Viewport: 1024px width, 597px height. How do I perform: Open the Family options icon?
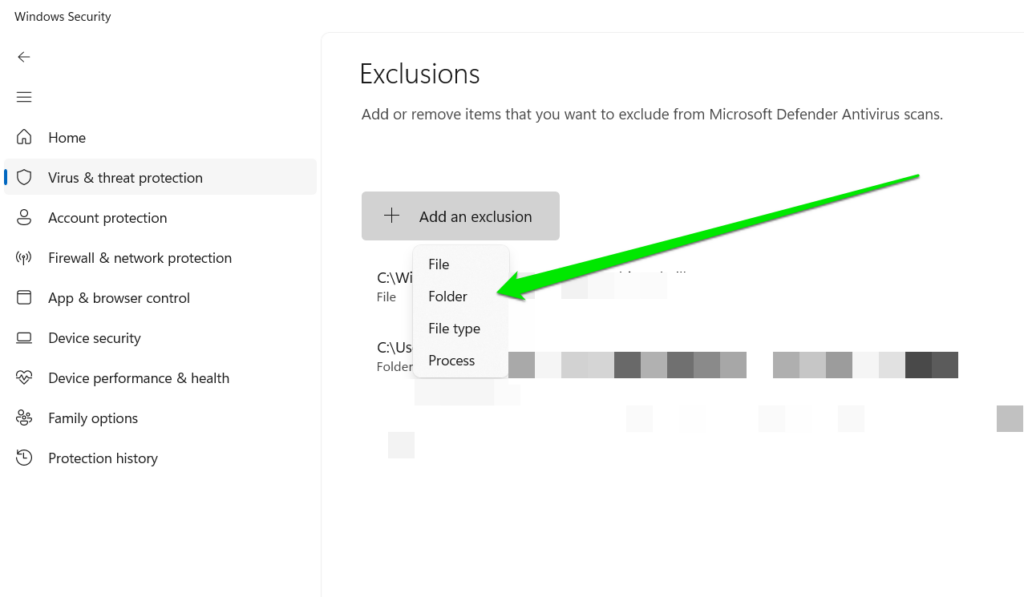[x=24, y=417]
